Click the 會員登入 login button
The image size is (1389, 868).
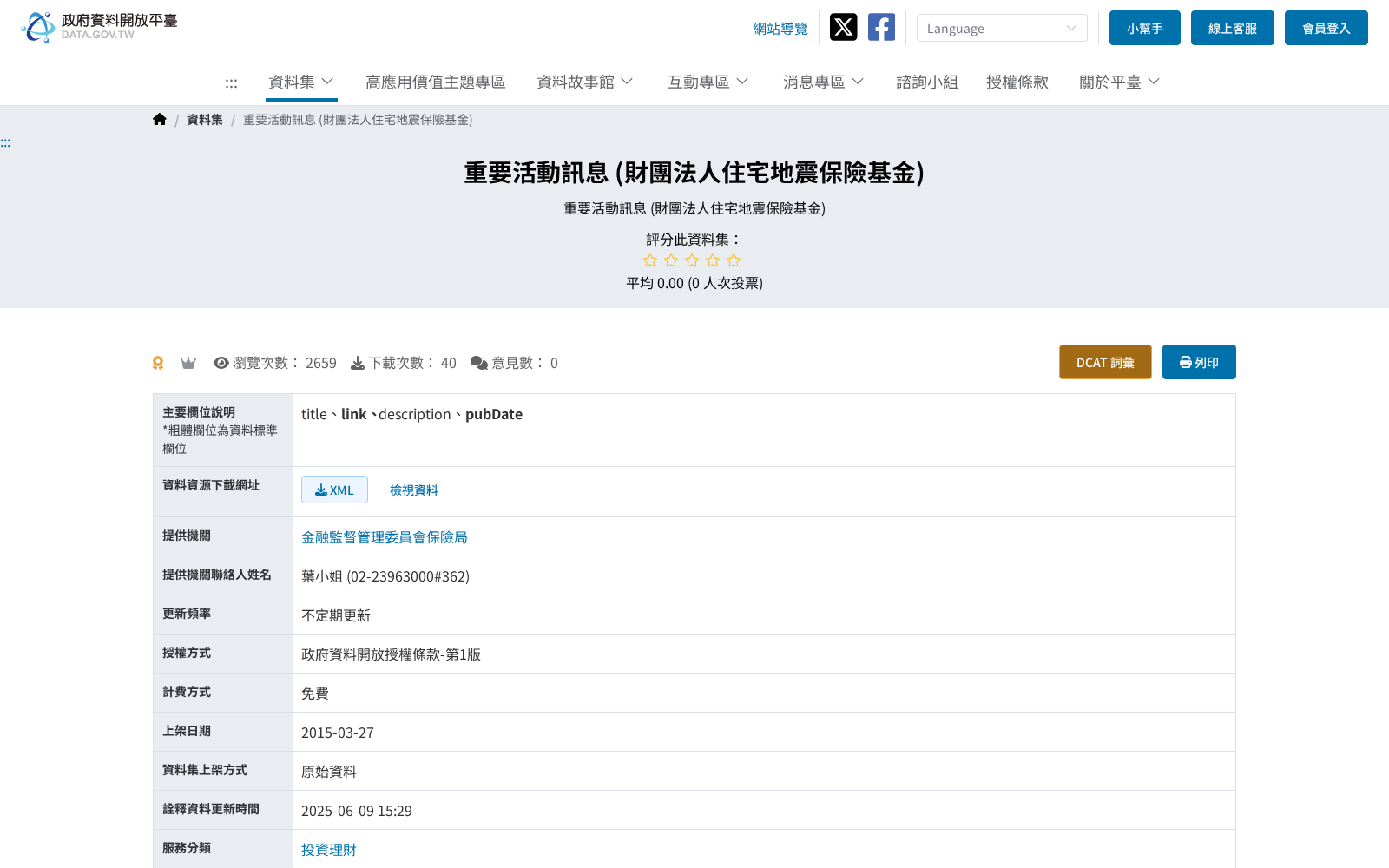pos(1326,28)
